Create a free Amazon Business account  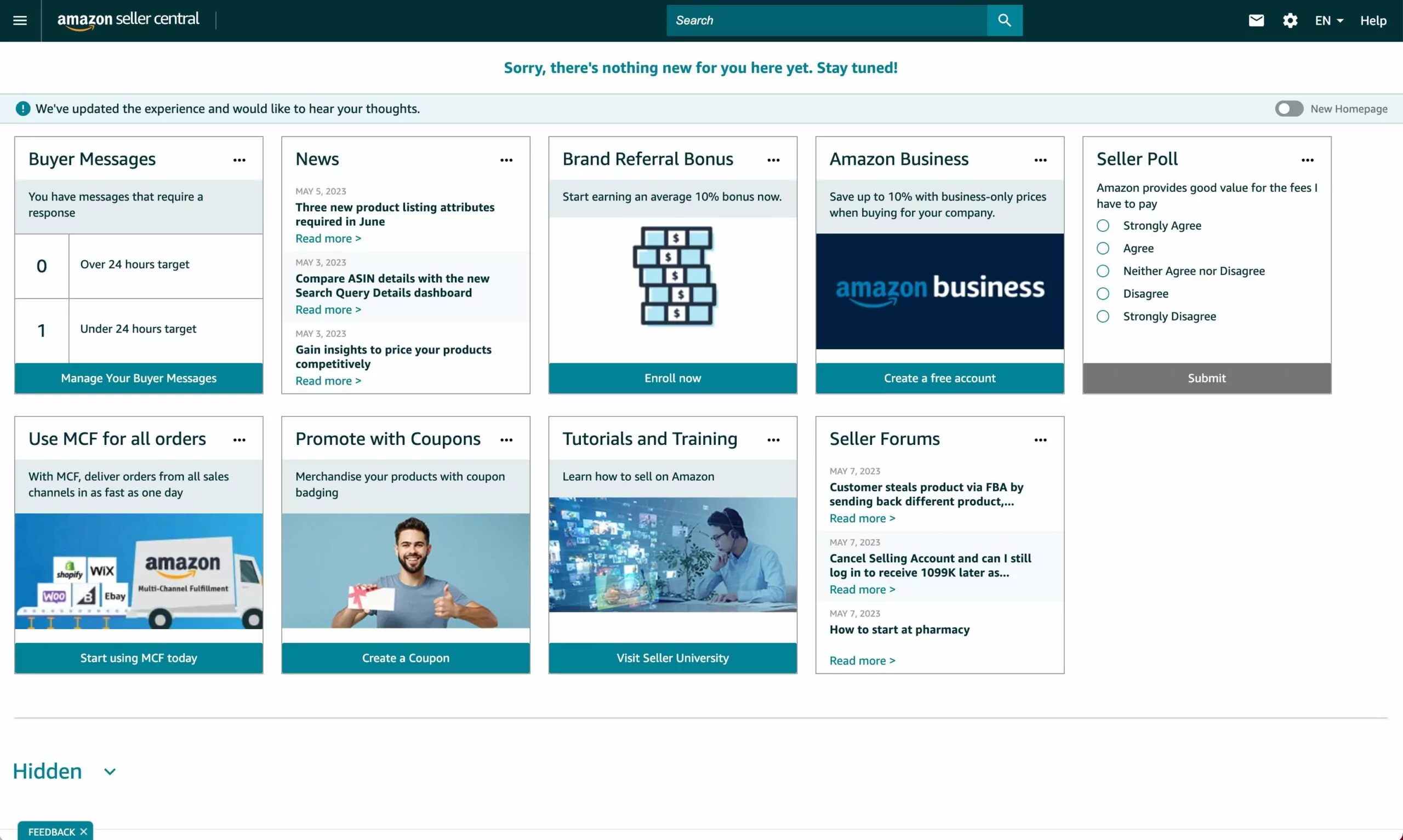click(939, 378)
